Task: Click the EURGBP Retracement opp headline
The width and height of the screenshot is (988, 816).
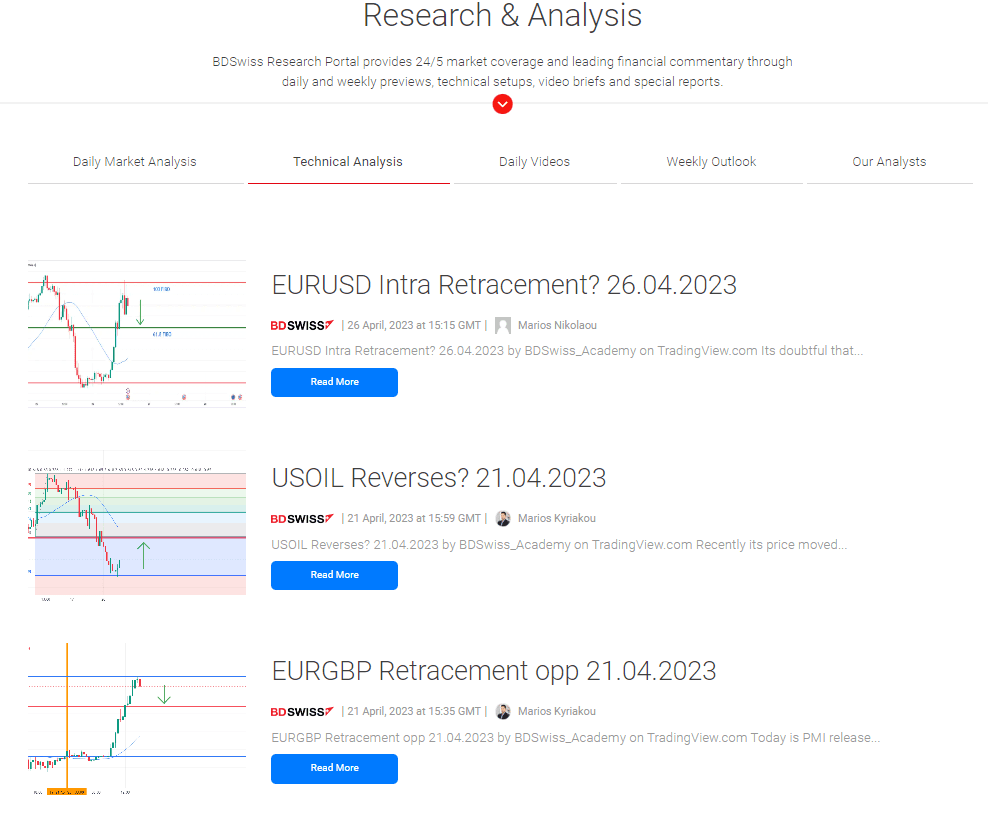Action: coord(494,671)
